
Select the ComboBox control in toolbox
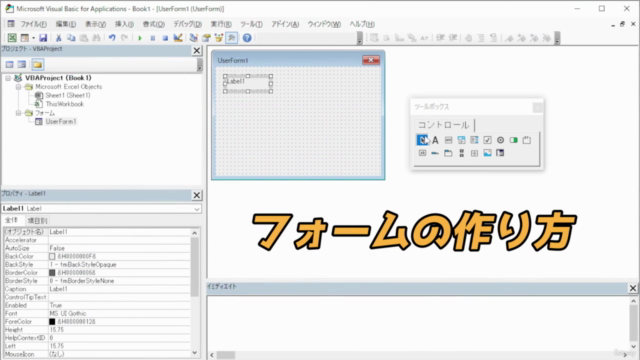pyautogui.click(x=461, y=140)
